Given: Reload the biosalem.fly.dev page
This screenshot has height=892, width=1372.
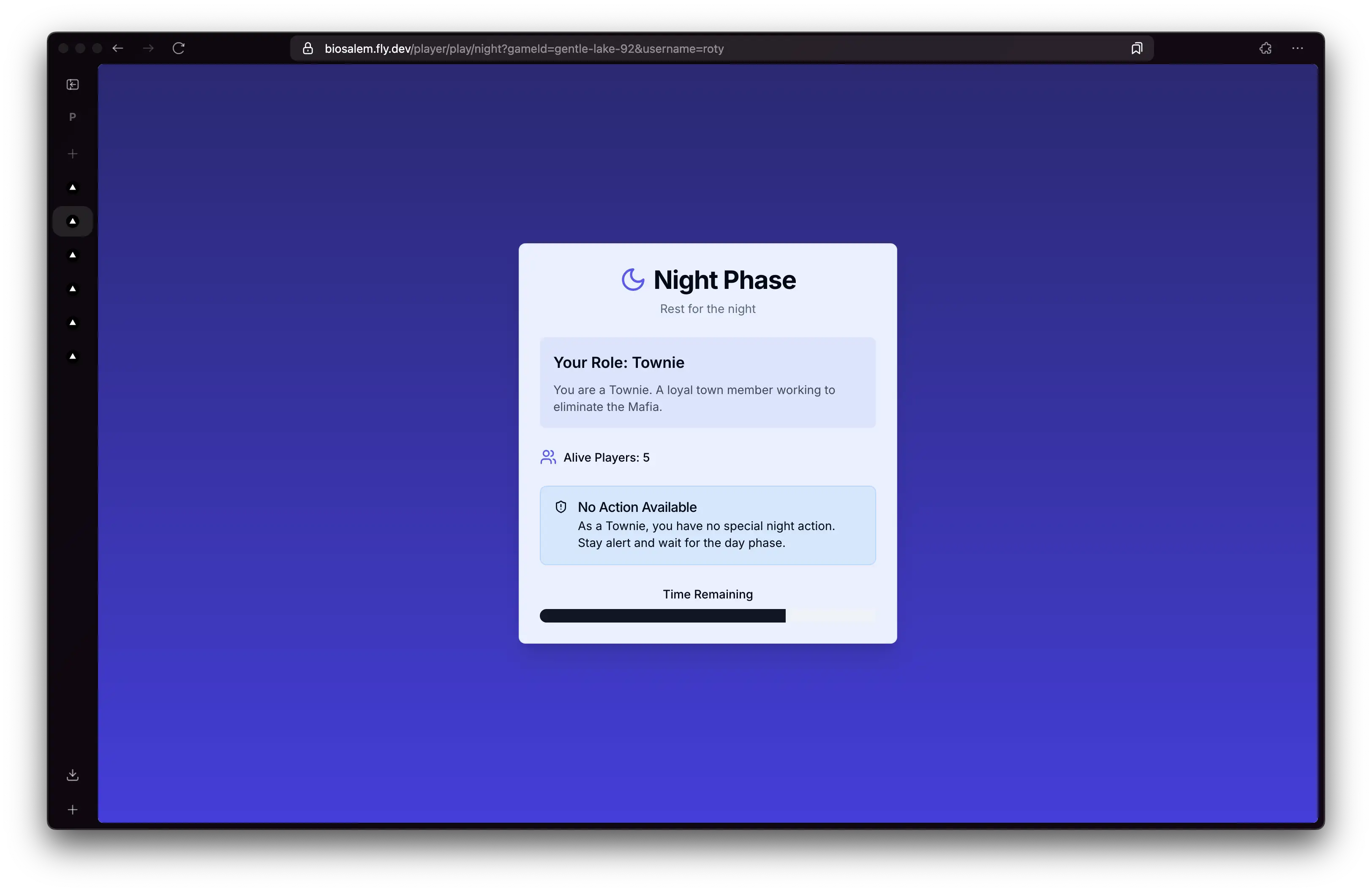Looking at the screenshot, I should [178, 49].
